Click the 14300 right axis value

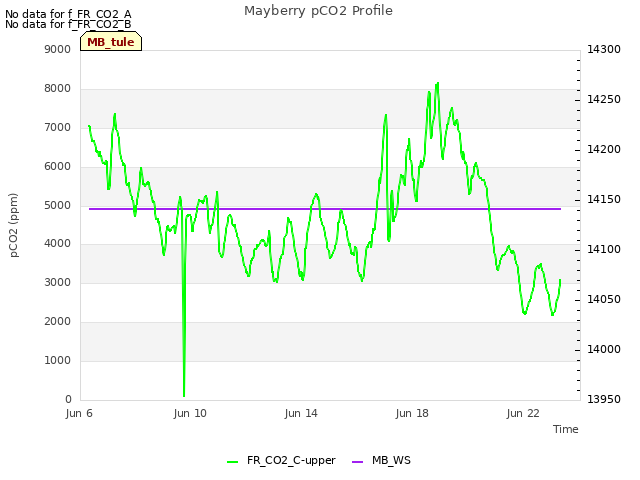click(x=604, y=49)
